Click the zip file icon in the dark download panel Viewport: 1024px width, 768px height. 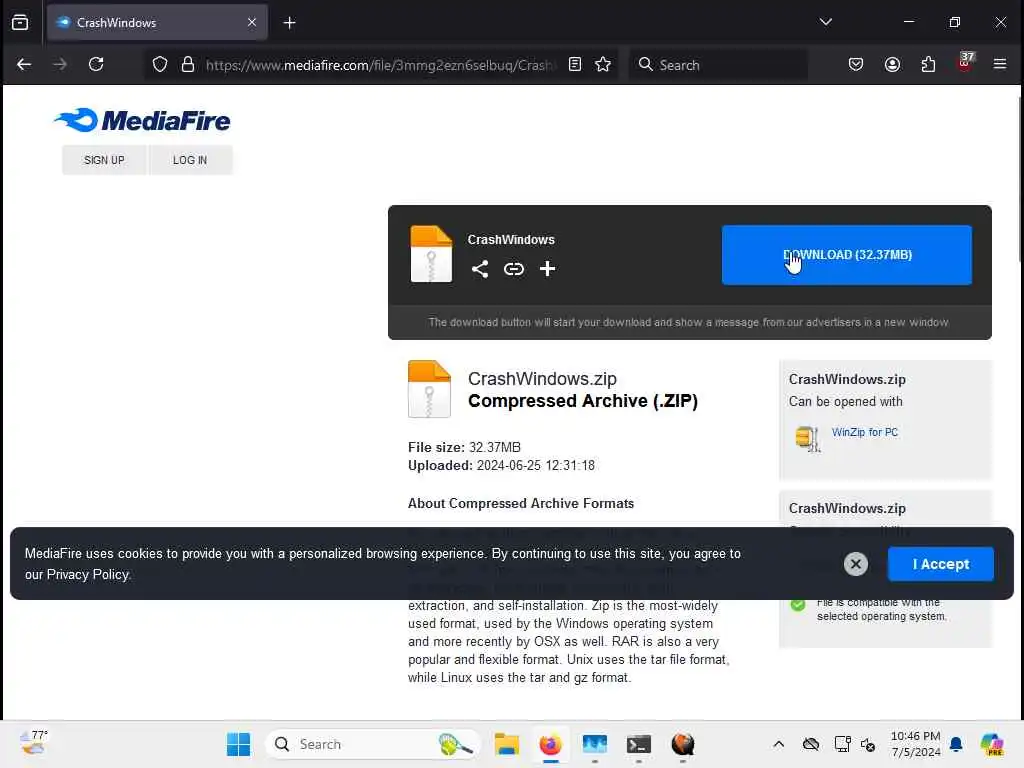431,254
